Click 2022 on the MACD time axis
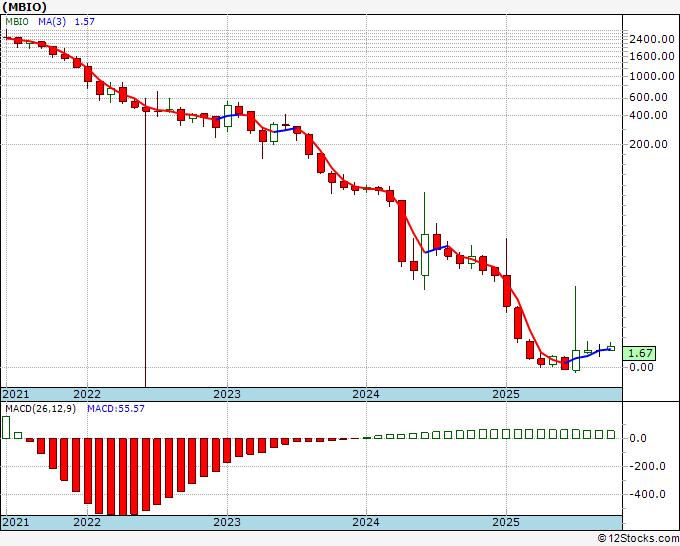The height and width of the screenshot is (546, 680). click(x=87, y=522)
